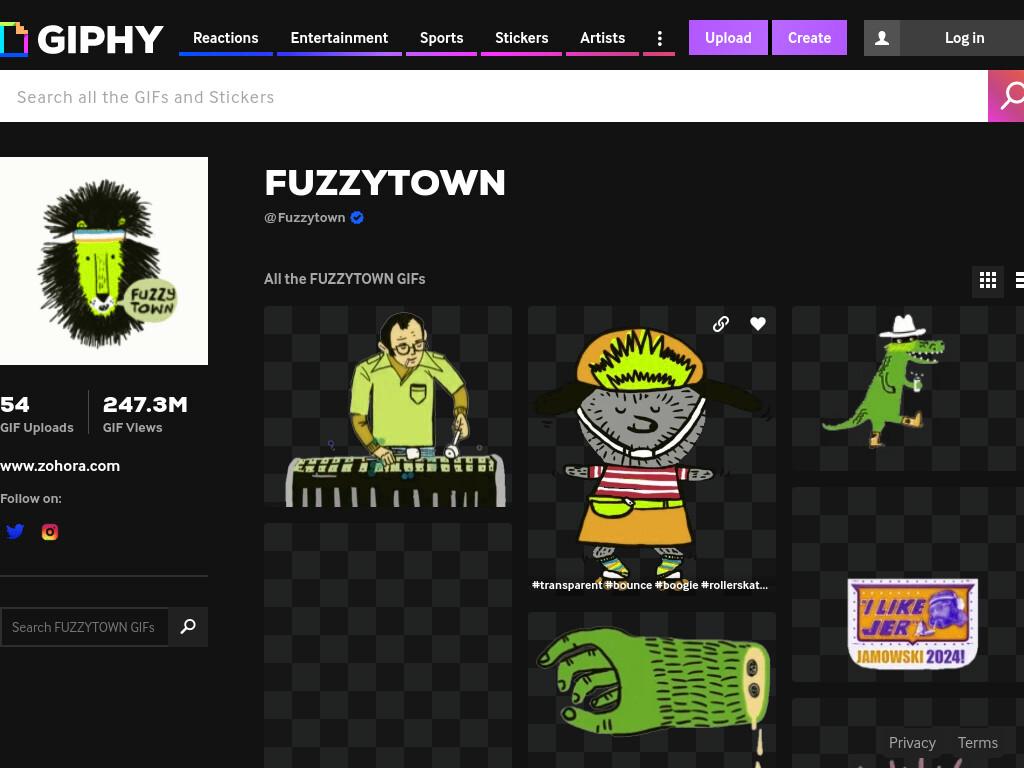Click the verified badge next to @Fuzzytown

(357, 217)
